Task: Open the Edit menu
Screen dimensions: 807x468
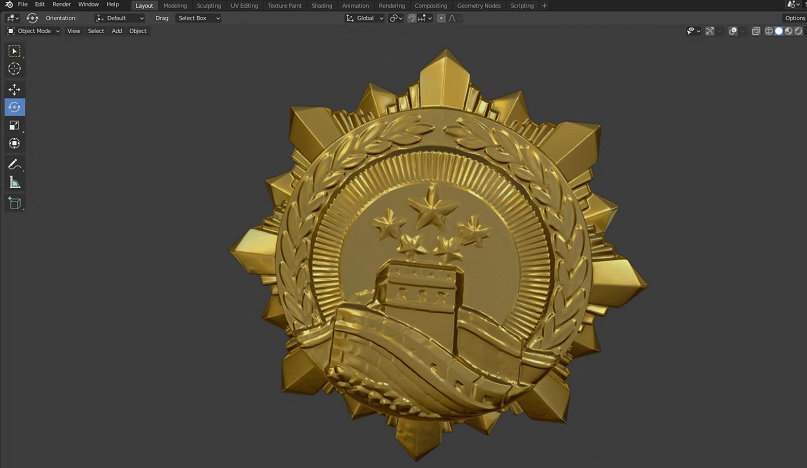Action: 40,5
